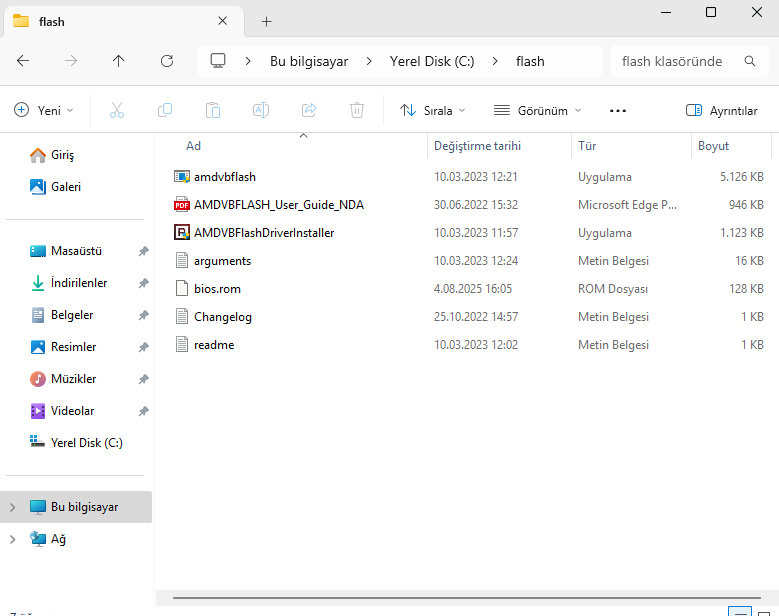Click the PDF icon of AMDVBFLASH_User_Guide_NDA
The width and height of the screenshot is (779, 616).
point(182,205)
